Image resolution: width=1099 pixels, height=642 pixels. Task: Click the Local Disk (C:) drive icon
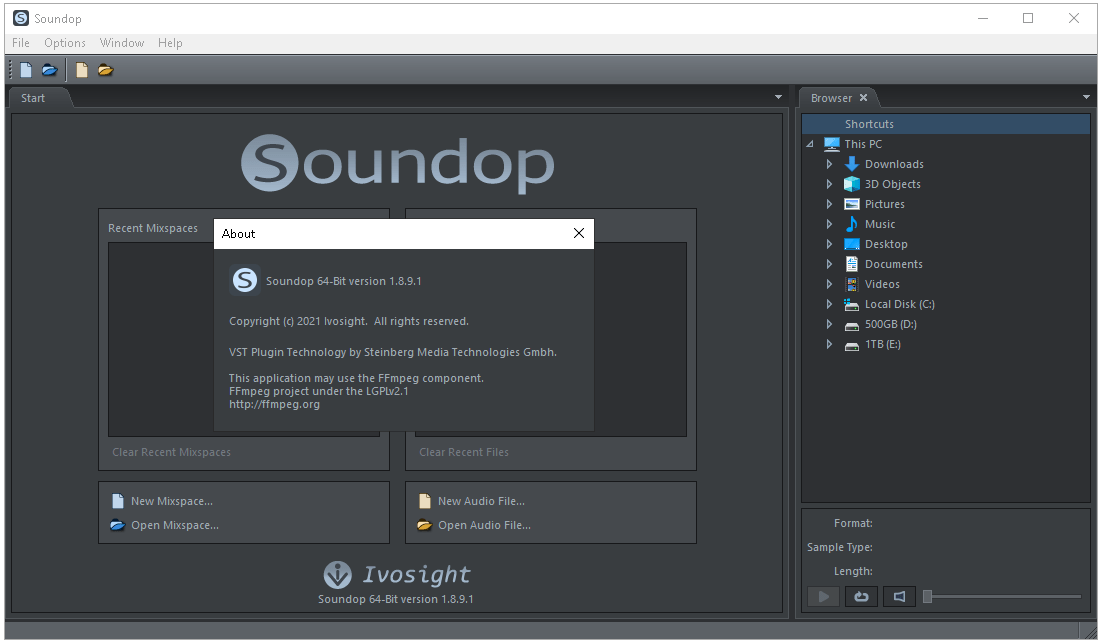tap(852, 304)
